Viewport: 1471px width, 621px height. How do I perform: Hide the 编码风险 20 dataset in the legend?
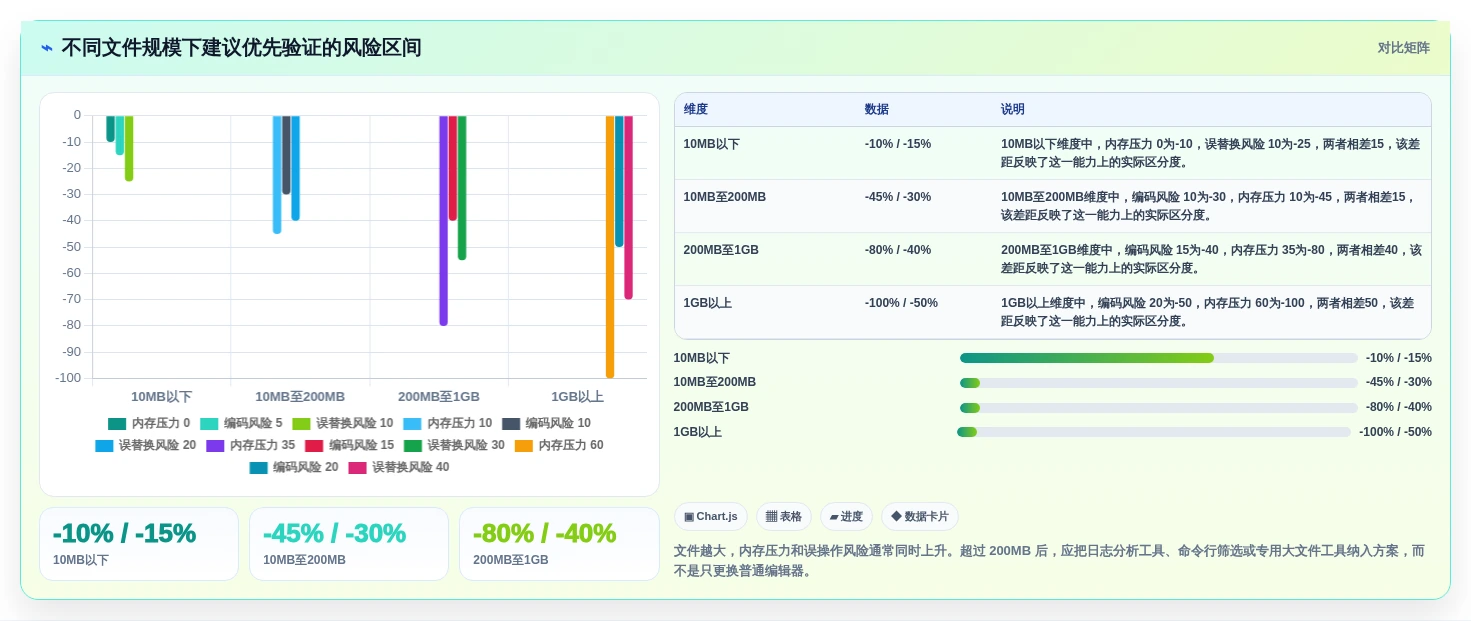click(294, 468)
